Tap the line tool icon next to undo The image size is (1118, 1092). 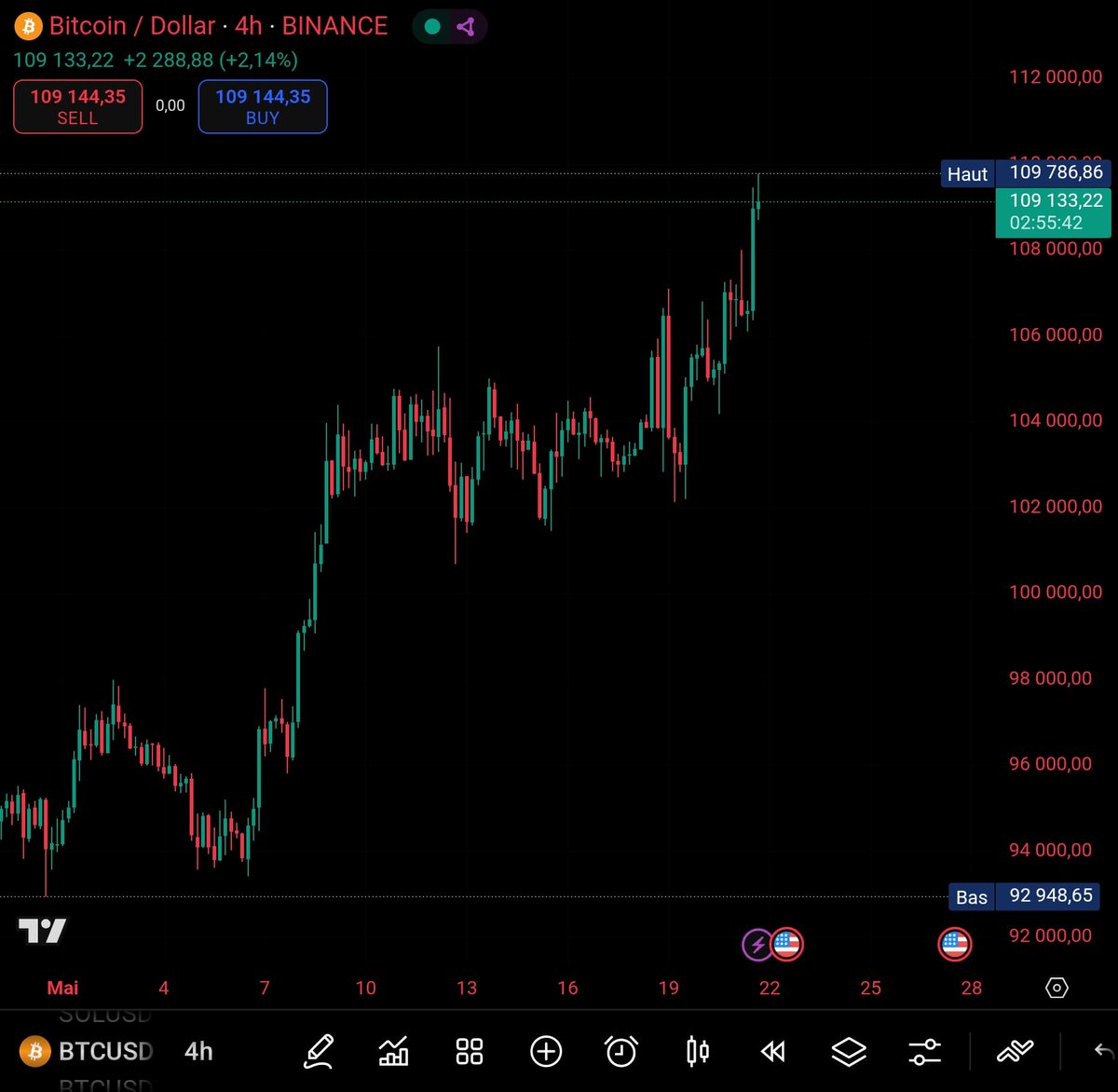(1015, 1052)
